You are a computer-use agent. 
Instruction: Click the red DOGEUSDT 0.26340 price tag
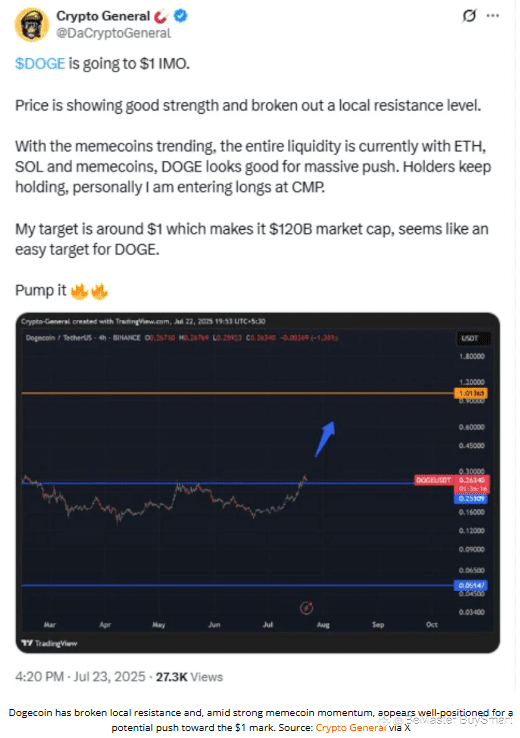pos(452,481)
